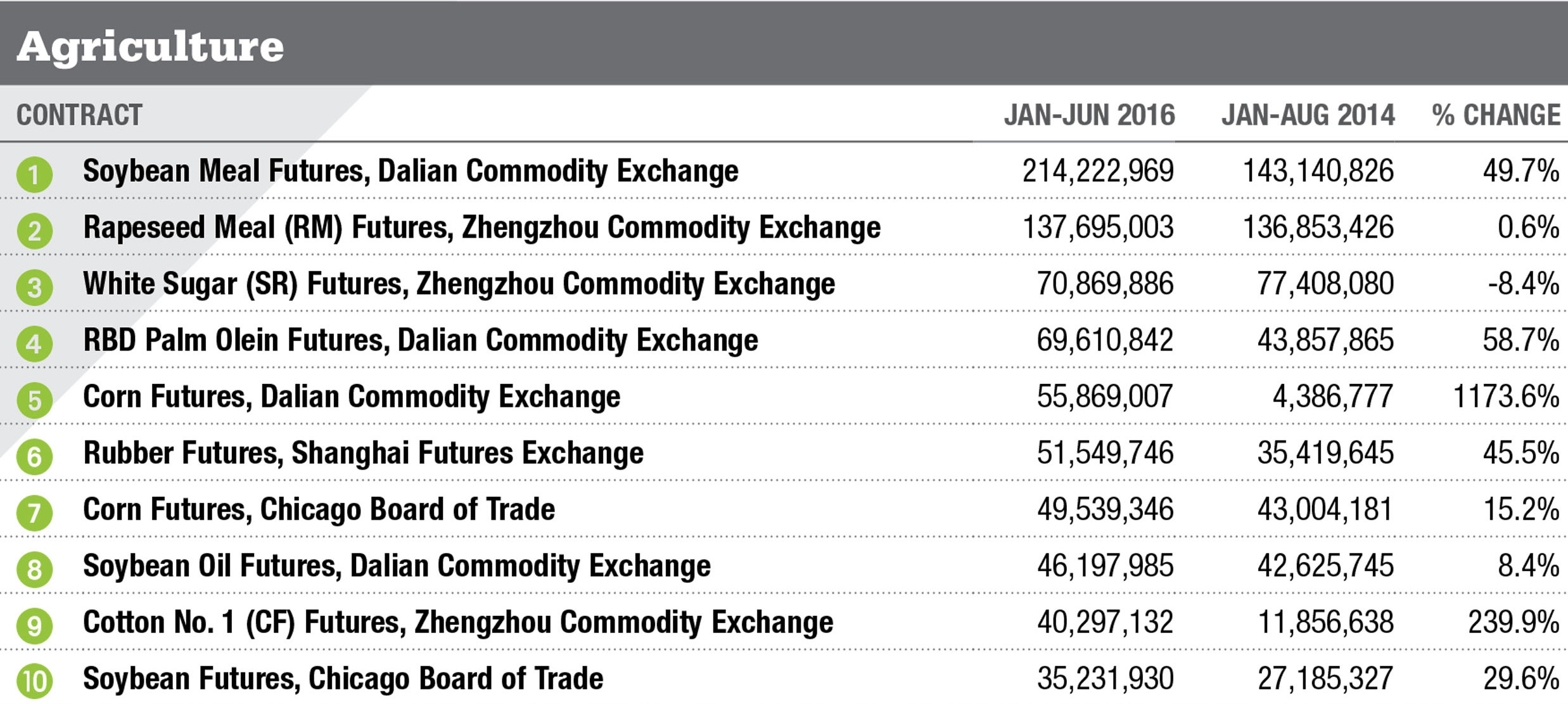Click the green number 1 rank badge
The height and width of the screenshot is (704, 1568).
(34, 174)
